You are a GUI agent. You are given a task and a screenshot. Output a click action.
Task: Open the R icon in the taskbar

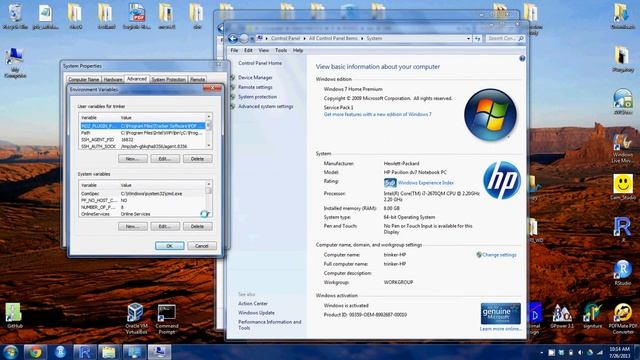84,352
